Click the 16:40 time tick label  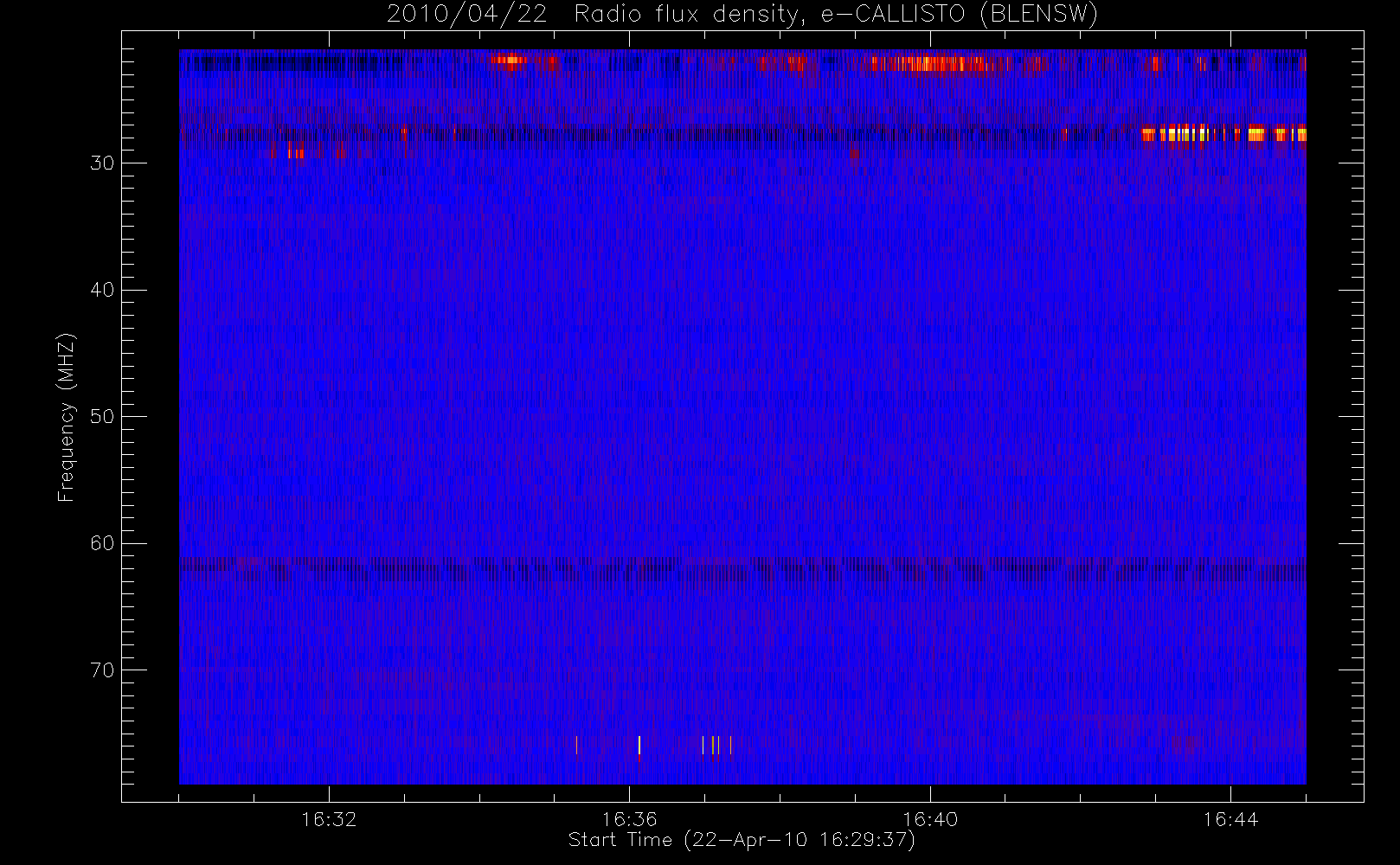click(930, 818)
